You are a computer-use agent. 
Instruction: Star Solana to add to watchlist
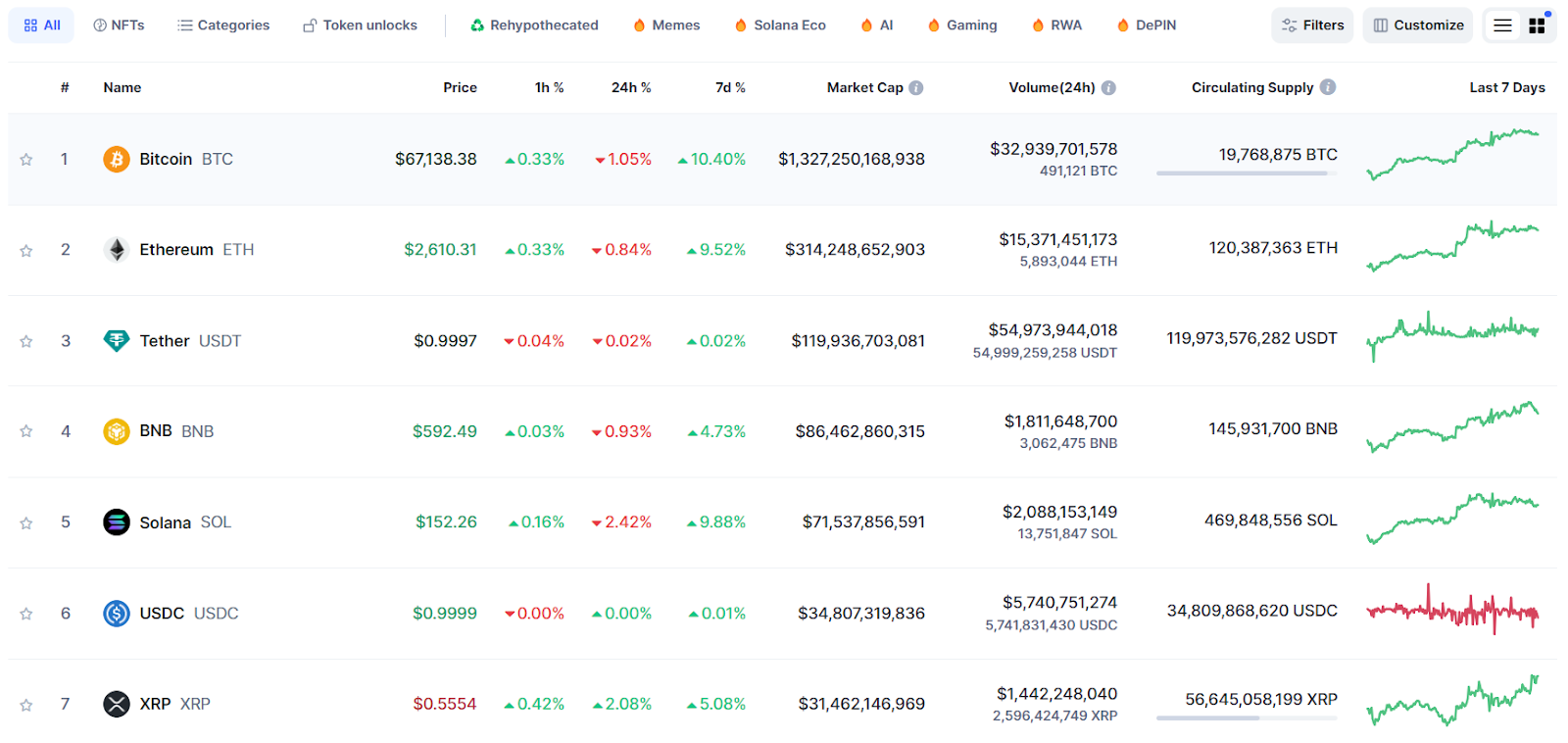(x=26, y=523)
